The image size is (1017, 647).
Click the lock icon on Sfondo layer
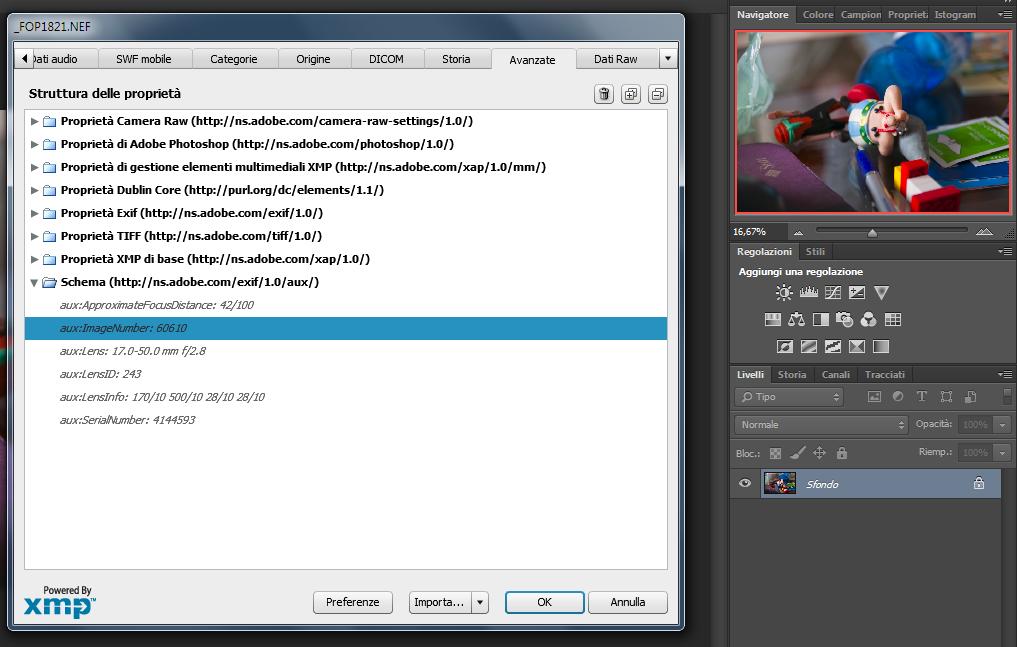[x=979, y=484]
